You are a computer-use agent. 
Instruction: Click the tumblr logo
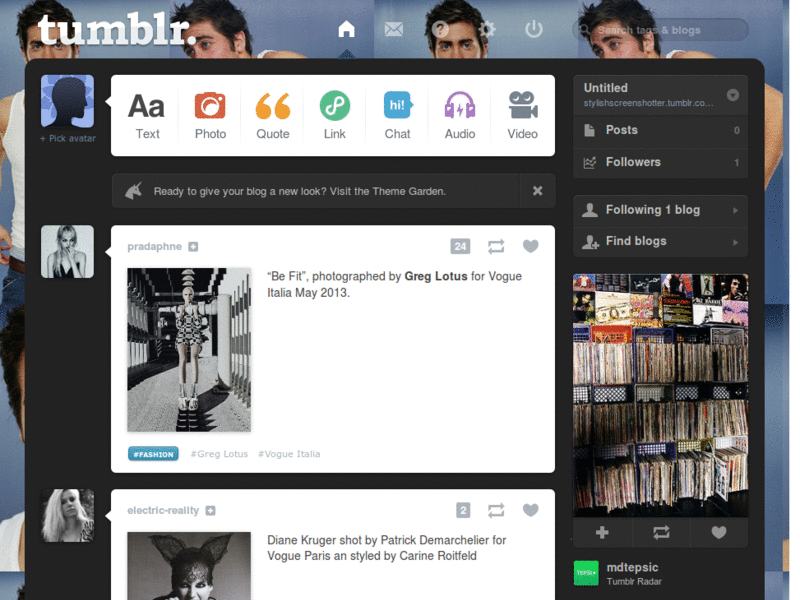coord(116,31)
